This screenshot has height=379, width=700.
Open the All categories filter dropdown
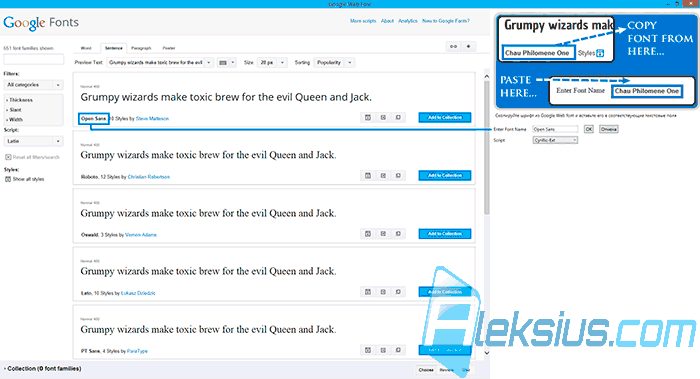tap(33, 85)
